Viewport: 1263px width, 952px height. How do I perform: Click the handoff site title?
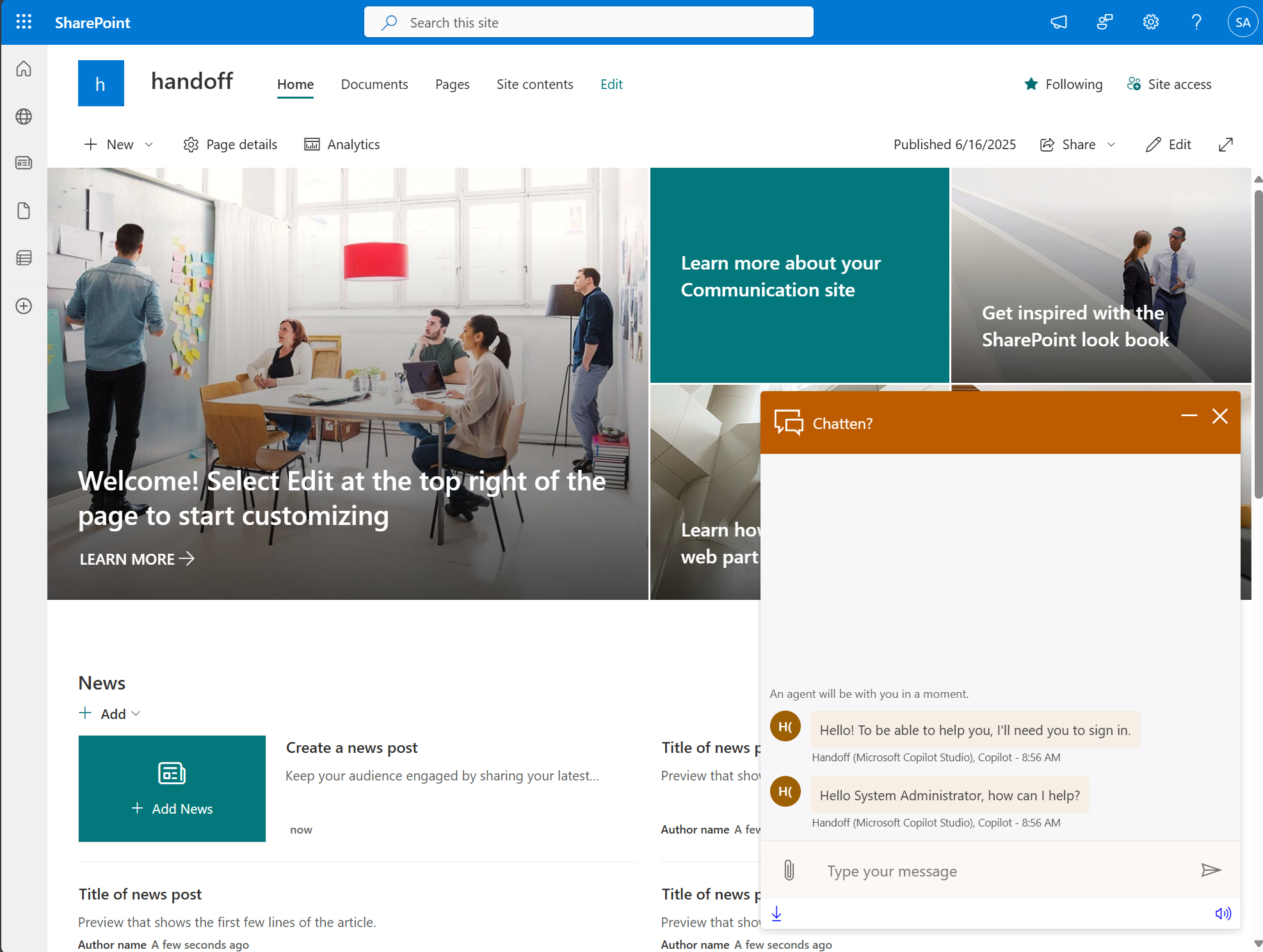coord(192,81)
